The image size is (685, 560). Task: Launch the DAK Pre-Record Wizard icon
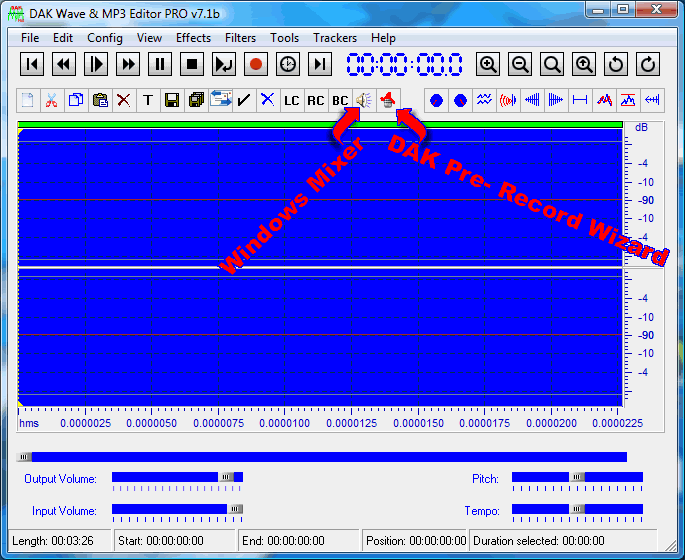[388, 100]
